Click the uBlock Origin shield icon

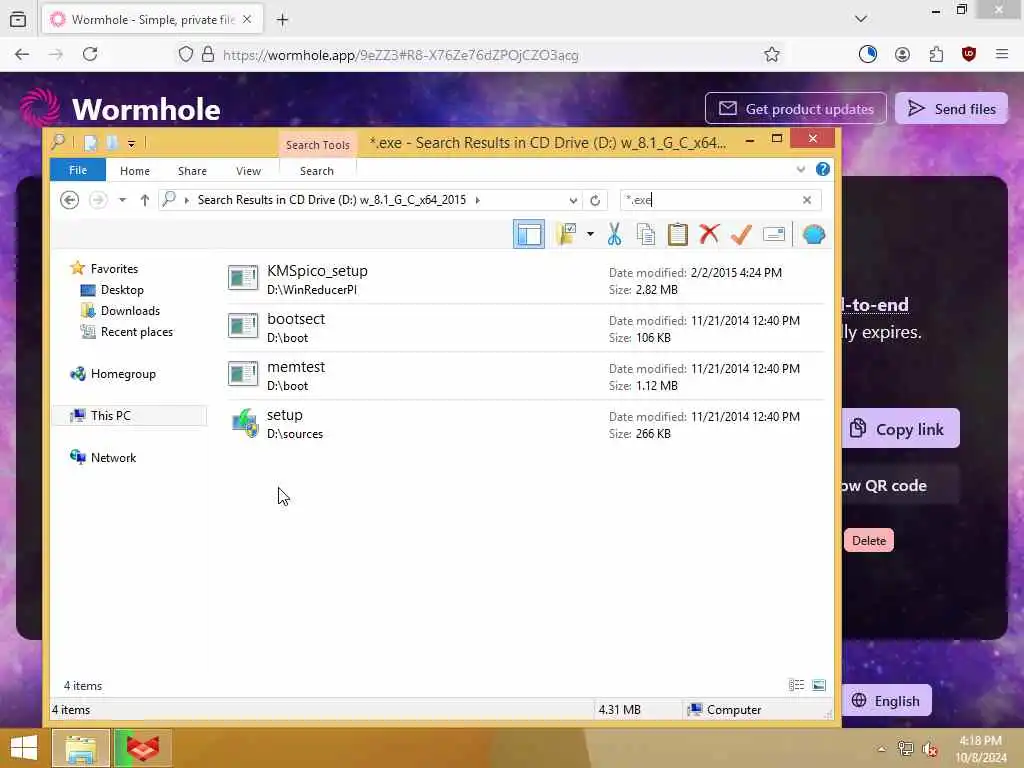coord(968,55)
